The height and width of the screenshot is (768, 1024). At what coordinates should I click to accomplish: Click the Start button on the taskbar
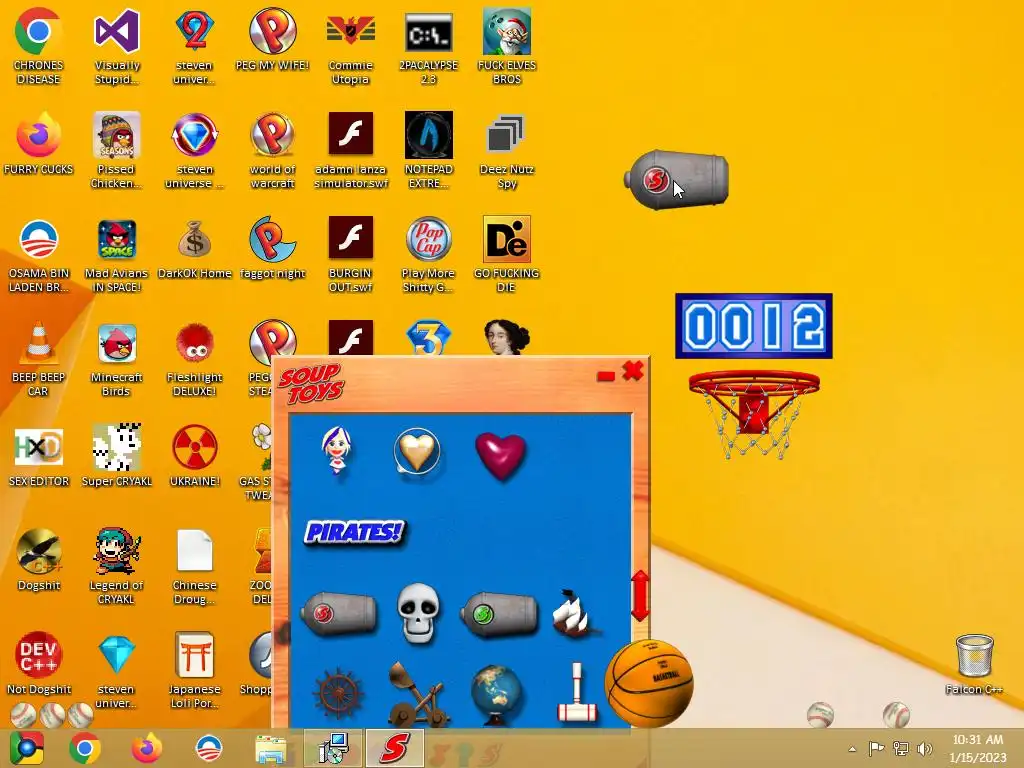(26, 748)
